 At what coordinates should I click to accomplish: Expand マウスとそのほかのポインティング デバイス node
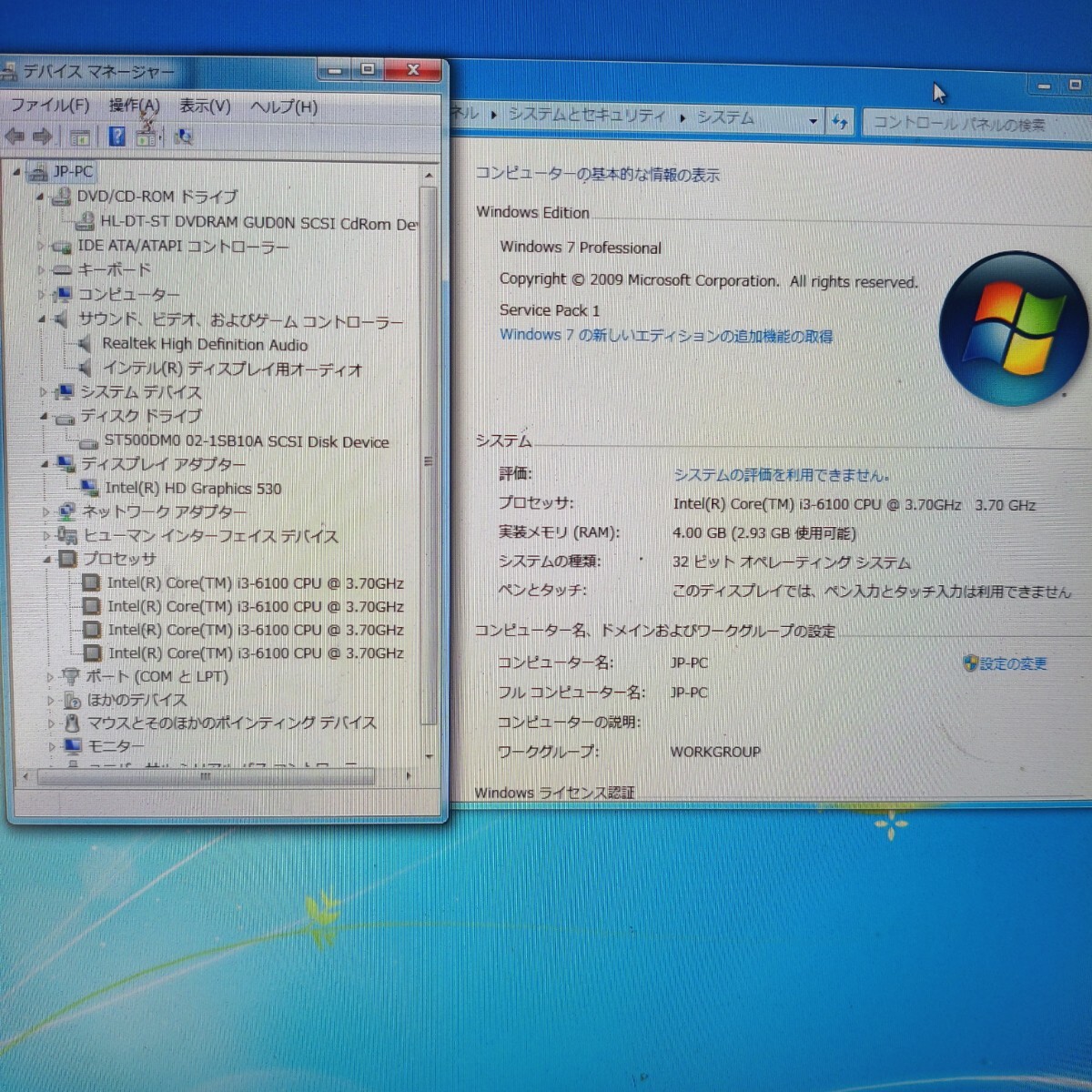click(x=52, y=724)
